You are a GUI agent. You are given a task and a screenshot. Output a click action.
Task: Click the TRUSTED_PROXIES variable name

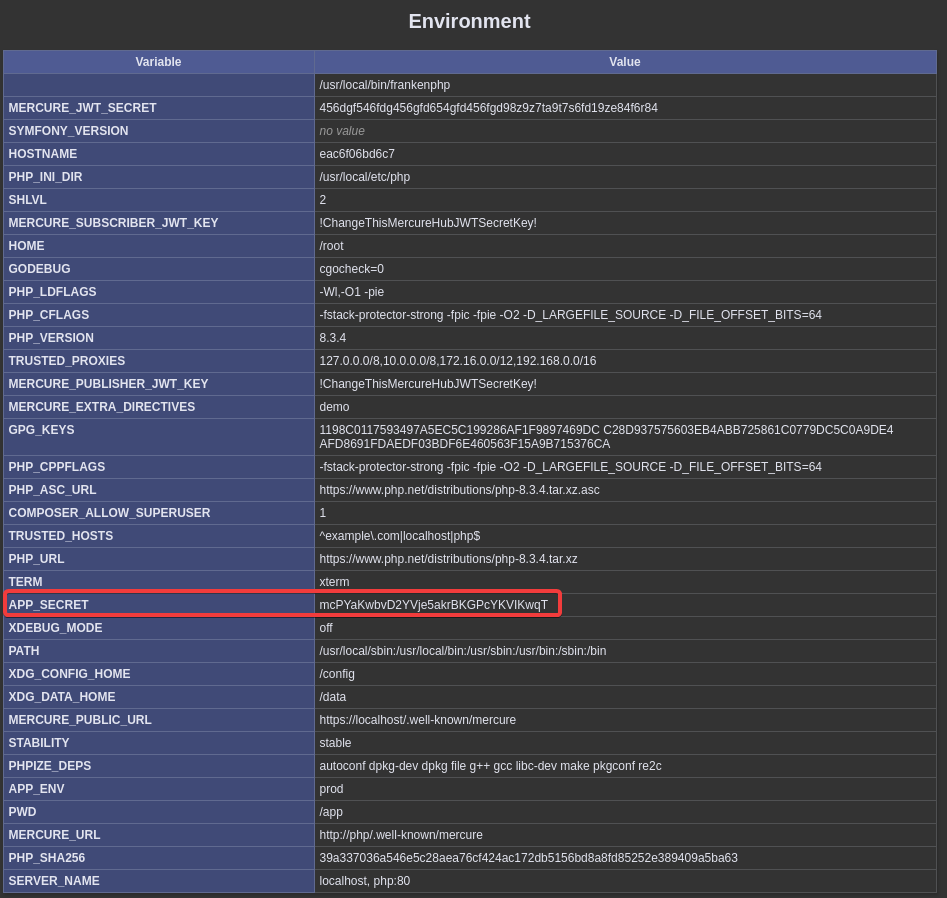point(67,361)
